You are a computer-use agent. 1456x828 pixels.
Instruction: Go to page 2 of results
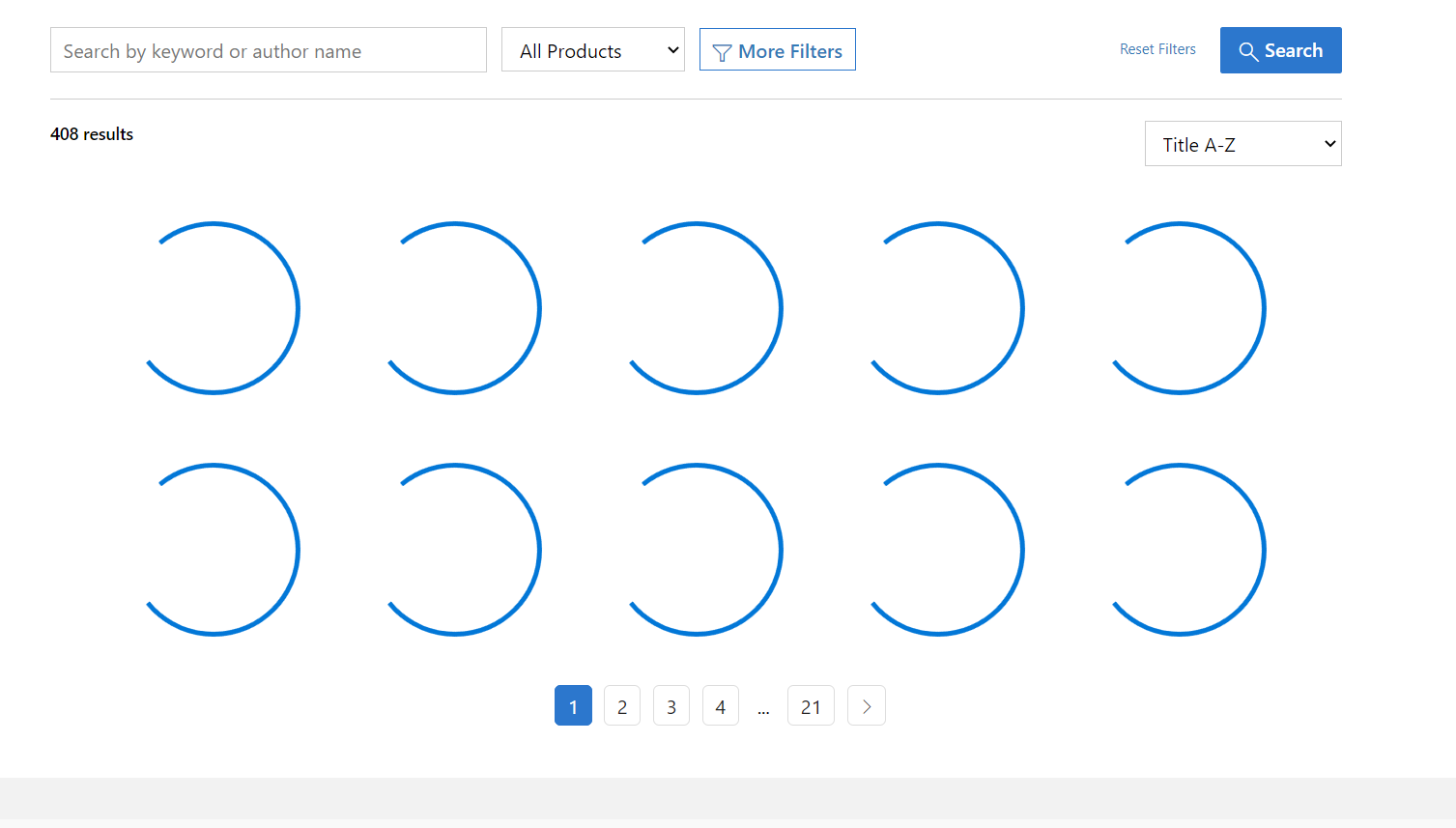621,705
